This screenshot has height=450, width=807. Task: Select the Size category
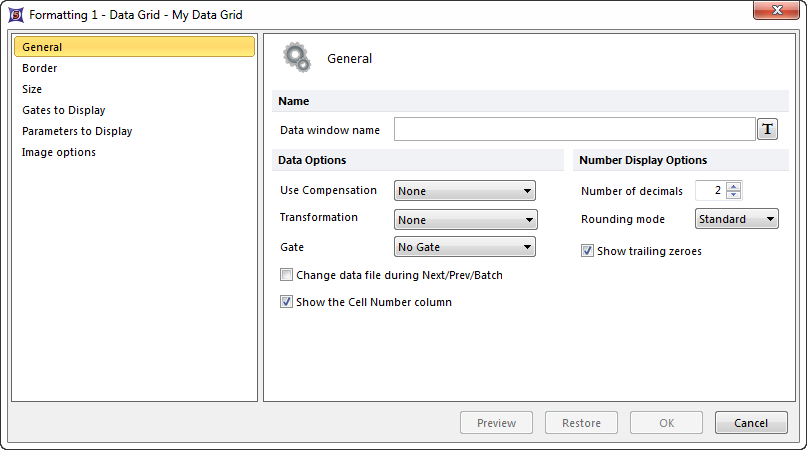pyautogui.click(x=32, y=89)
